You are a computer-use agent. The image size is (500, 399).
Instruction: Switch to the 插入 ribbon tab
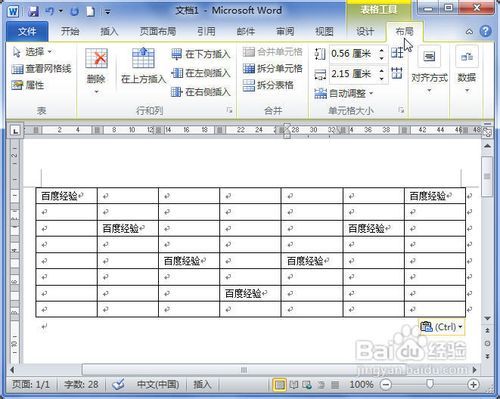[x=109, y=32]
